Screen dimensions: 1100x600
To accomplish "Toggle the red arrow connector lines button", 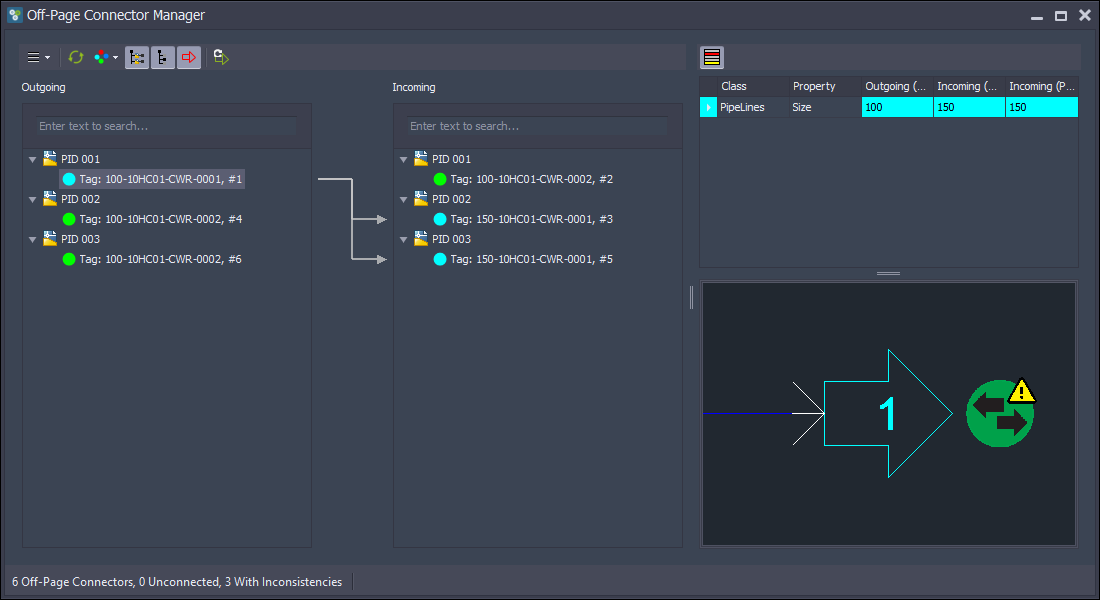I will [x=189, y=58].
